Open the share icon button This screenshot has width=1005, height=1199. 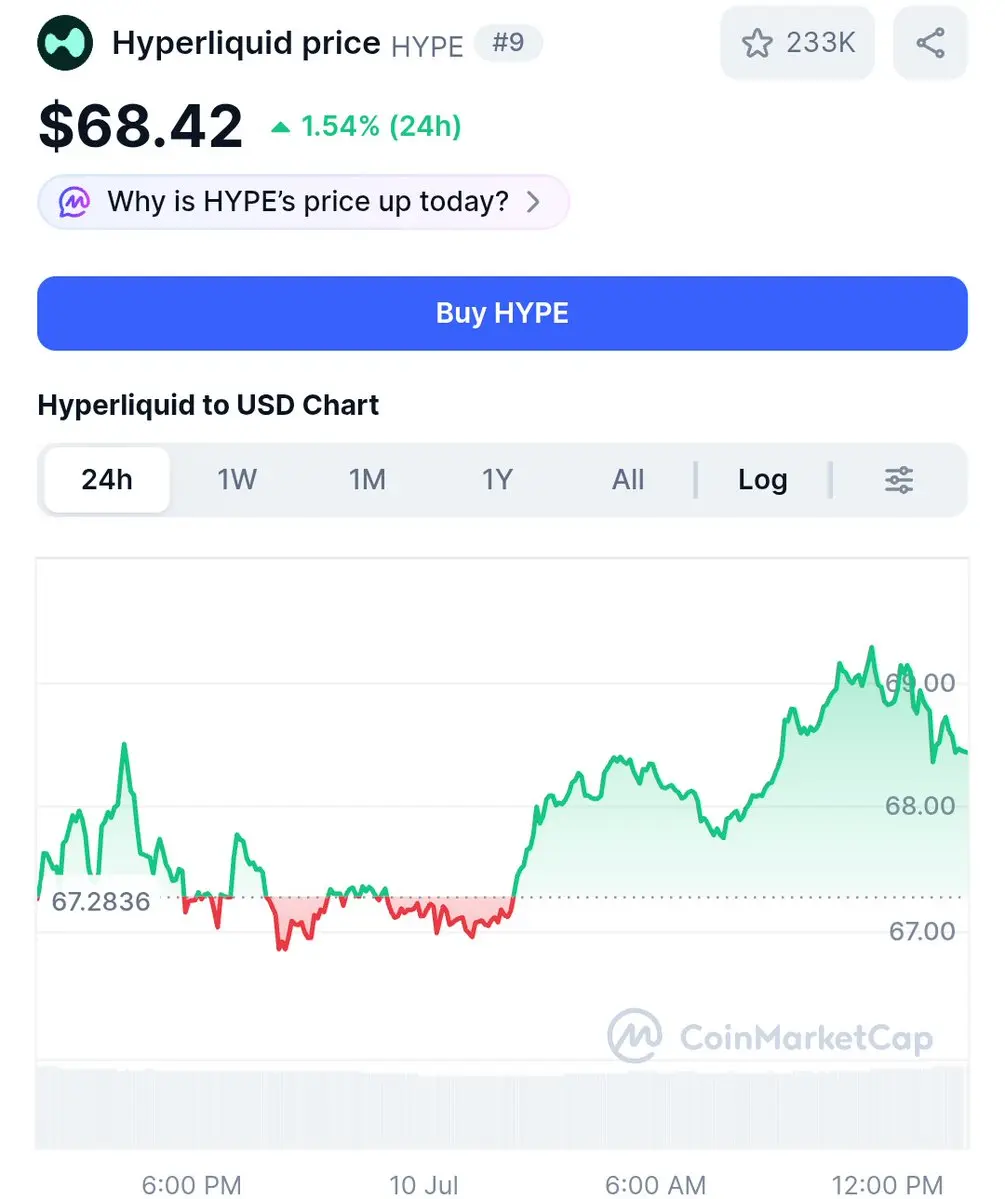click(930, 43)
